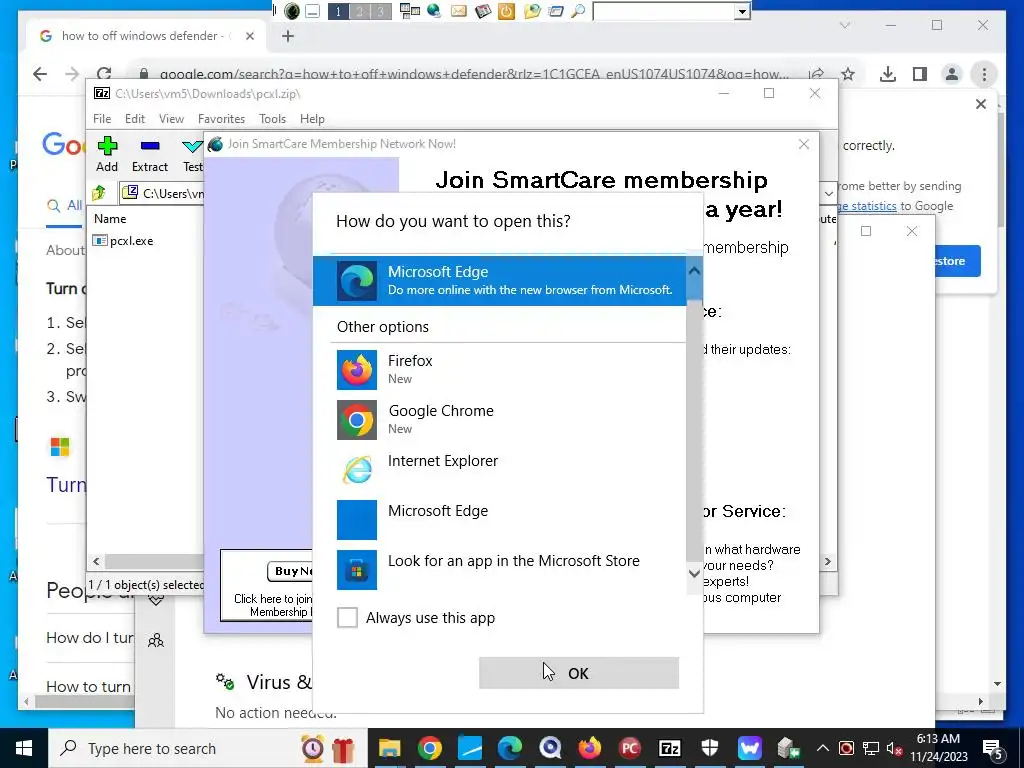Expand the 7-Zip address path dropdown
Image resolution: width=1024 pixels, height=768 pixels.
828,193
